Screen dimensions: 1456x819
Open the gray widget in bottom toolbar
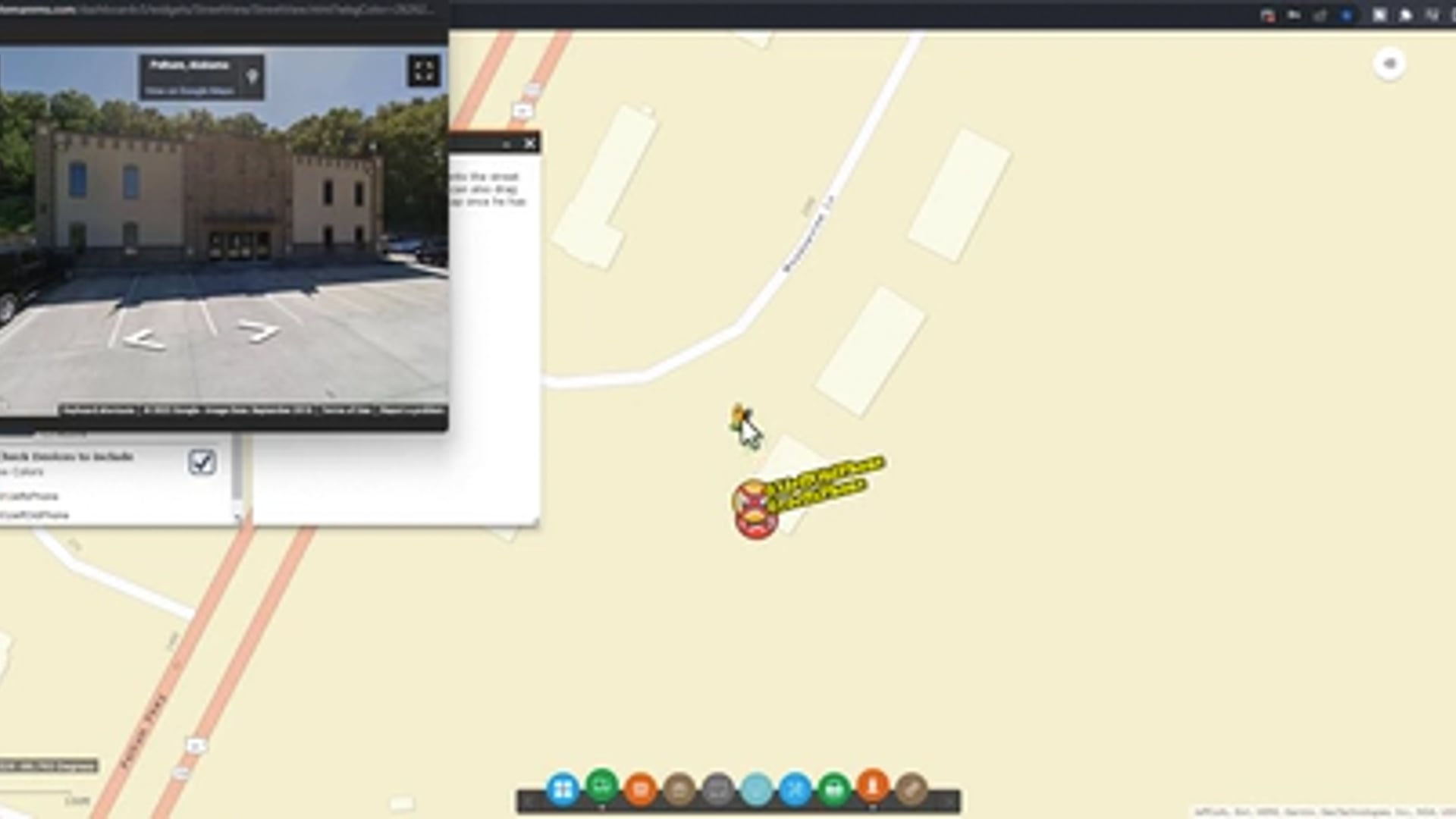click(x=718, y=790)
